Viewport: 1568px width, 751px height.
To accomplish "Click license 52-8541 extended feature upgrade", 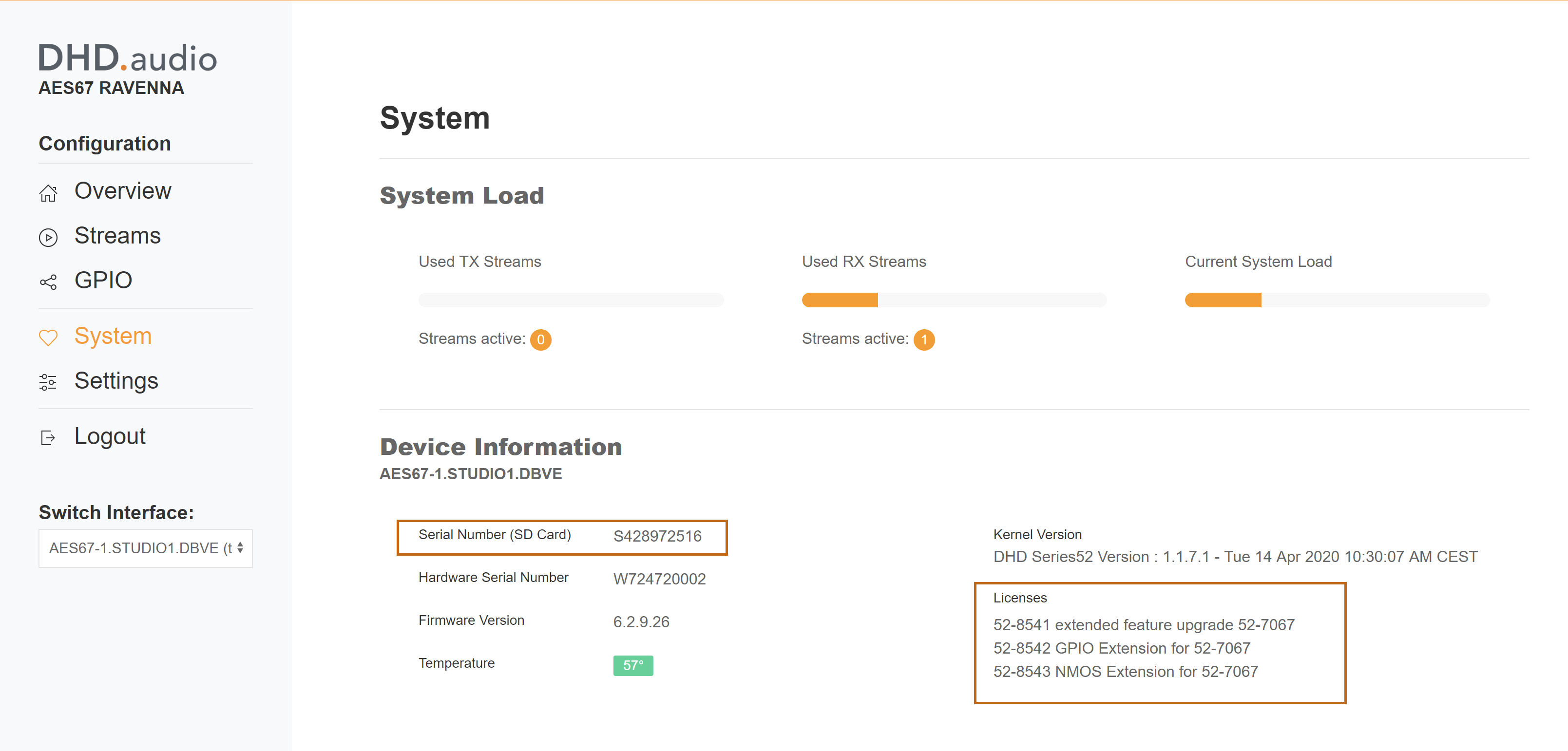I will (x=1144, y=625).
